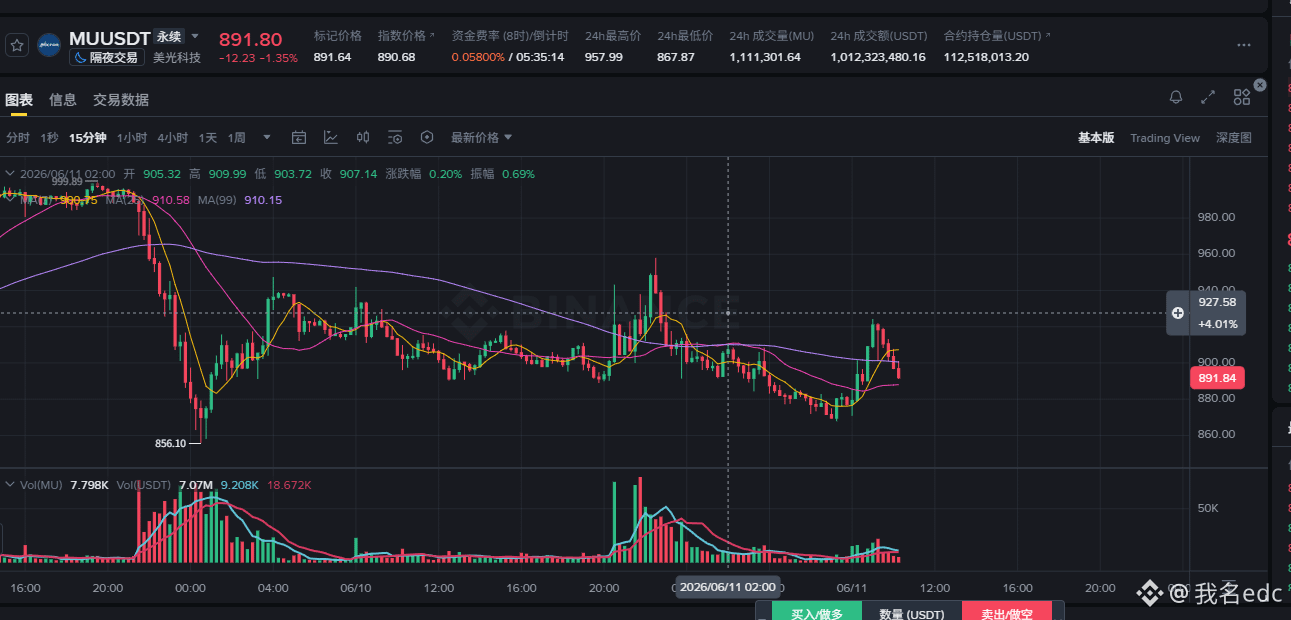
Task: Click the 2026/06/11 02:00 crosshair date label
Action: coord(727,588)
